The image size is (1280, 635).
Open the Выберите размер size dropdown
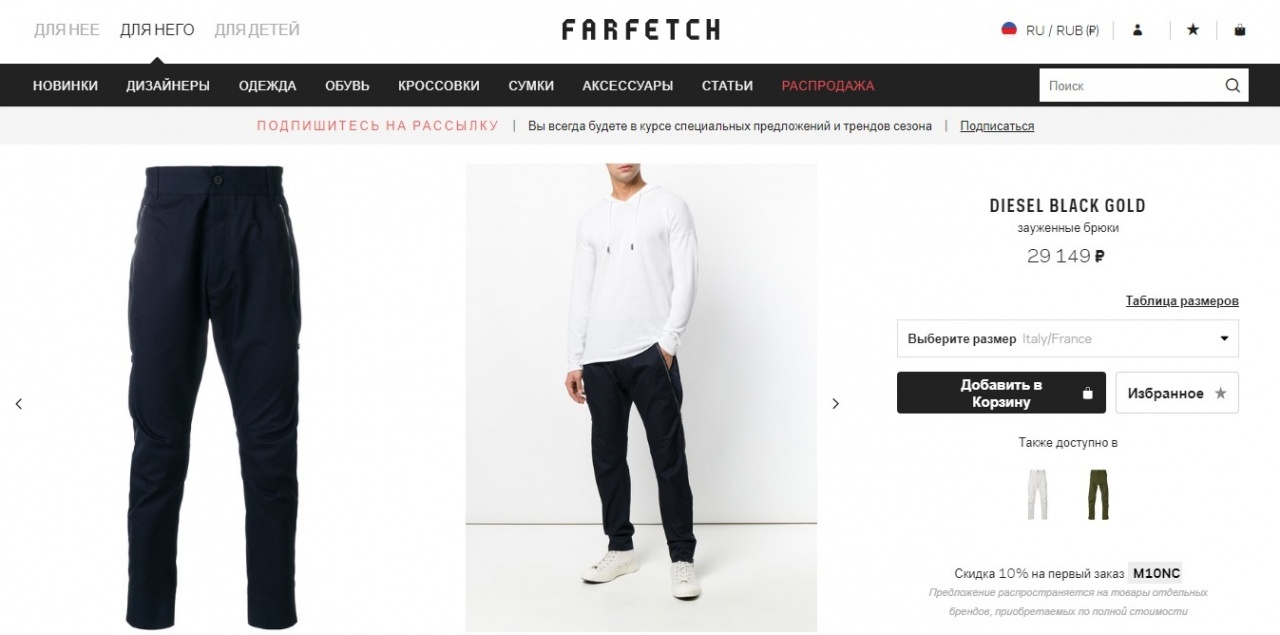pyautogui.click(x=1068, y=338)
